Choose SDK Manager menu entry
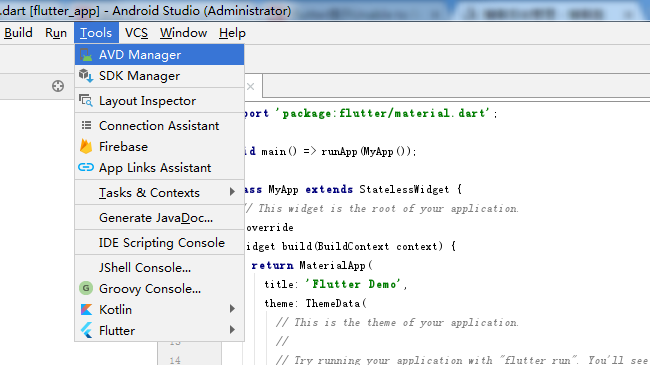The image size is (650, 365). pos(160,75)
